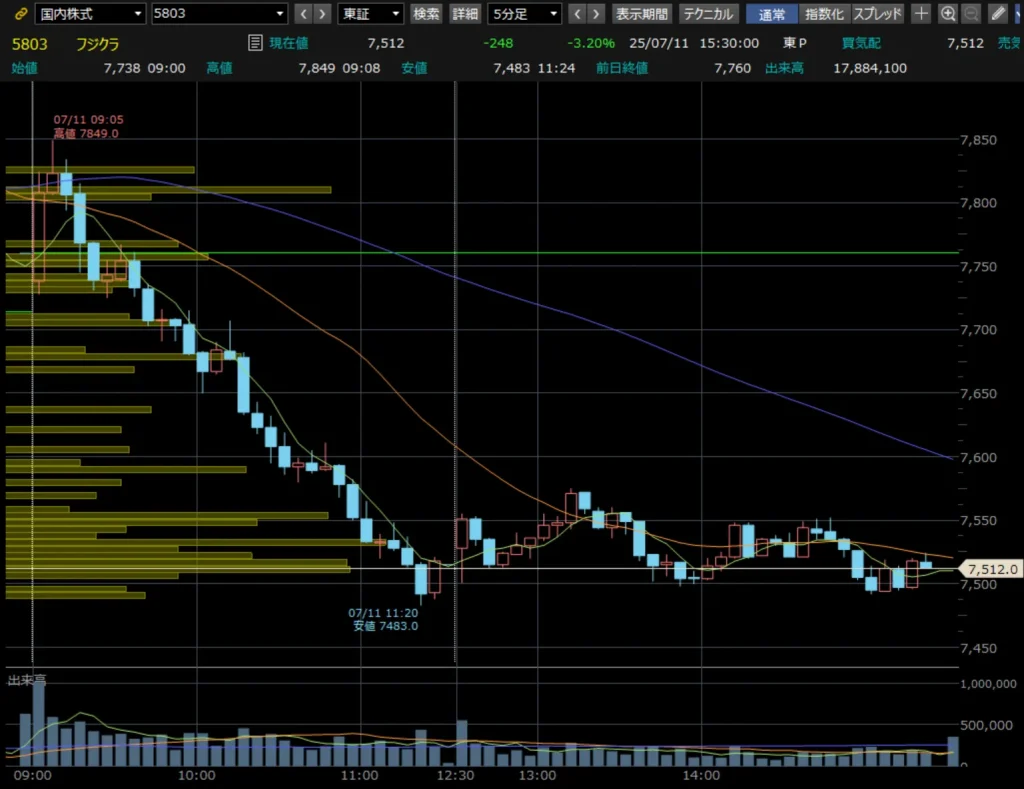Click the 買気配 bid quote label
The height and width of the screenshot is (789, 1024).
(x=861, y=43)
